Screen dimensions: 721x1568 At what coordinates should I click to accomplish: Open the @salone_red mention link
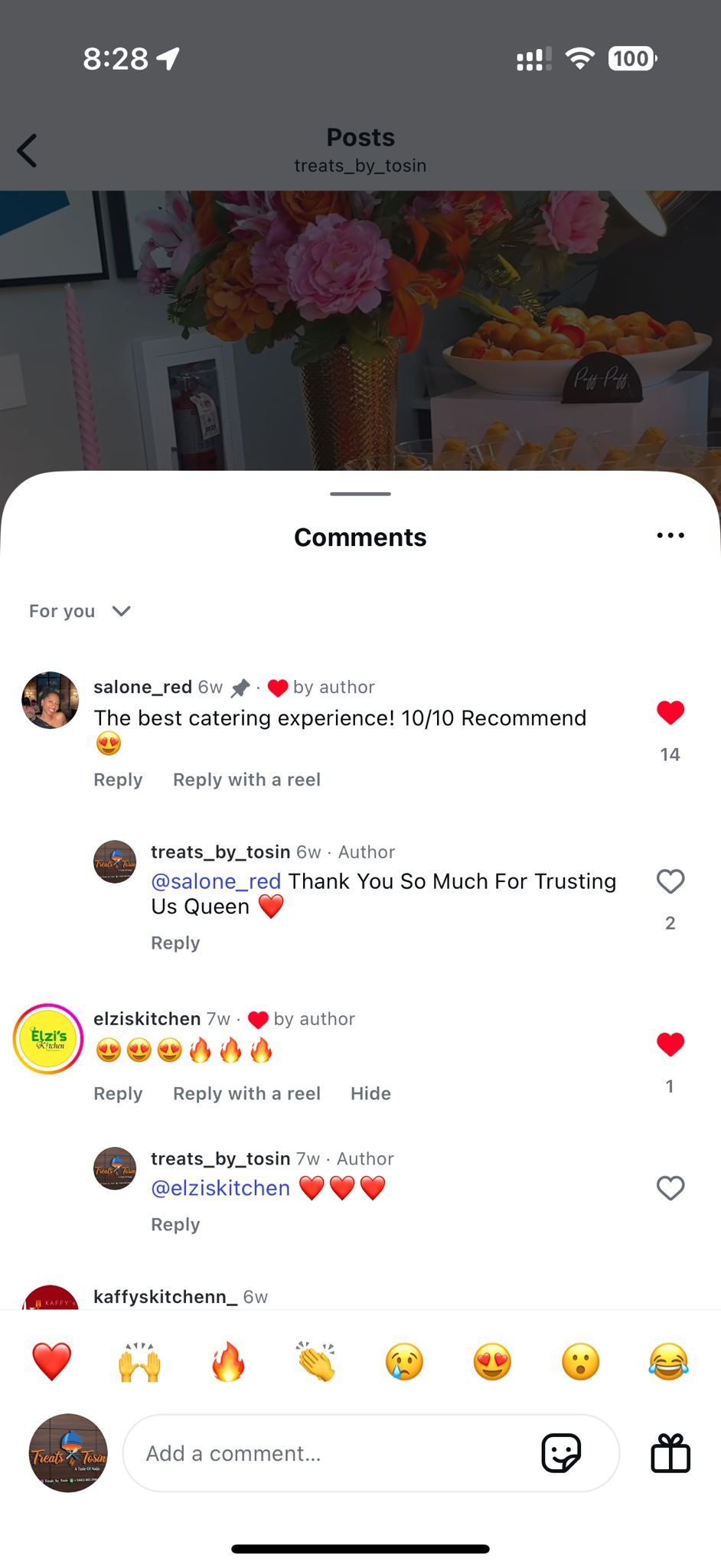point(216,881)
